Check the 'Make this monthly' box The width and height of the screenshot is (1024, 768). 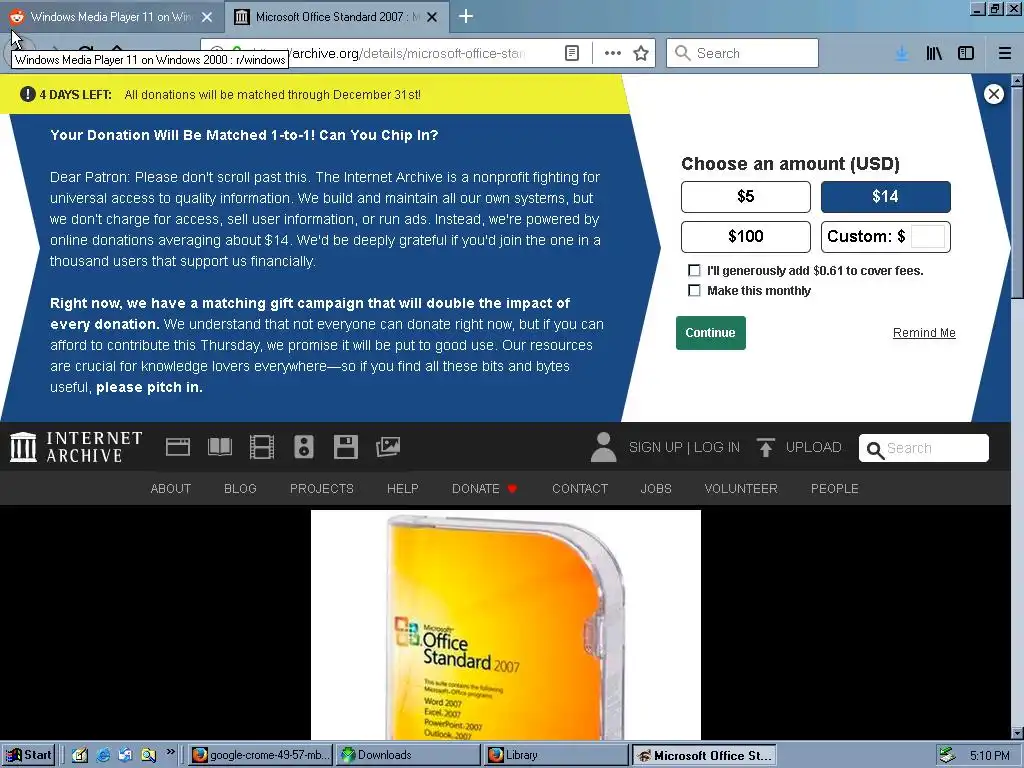coord(694,291)
